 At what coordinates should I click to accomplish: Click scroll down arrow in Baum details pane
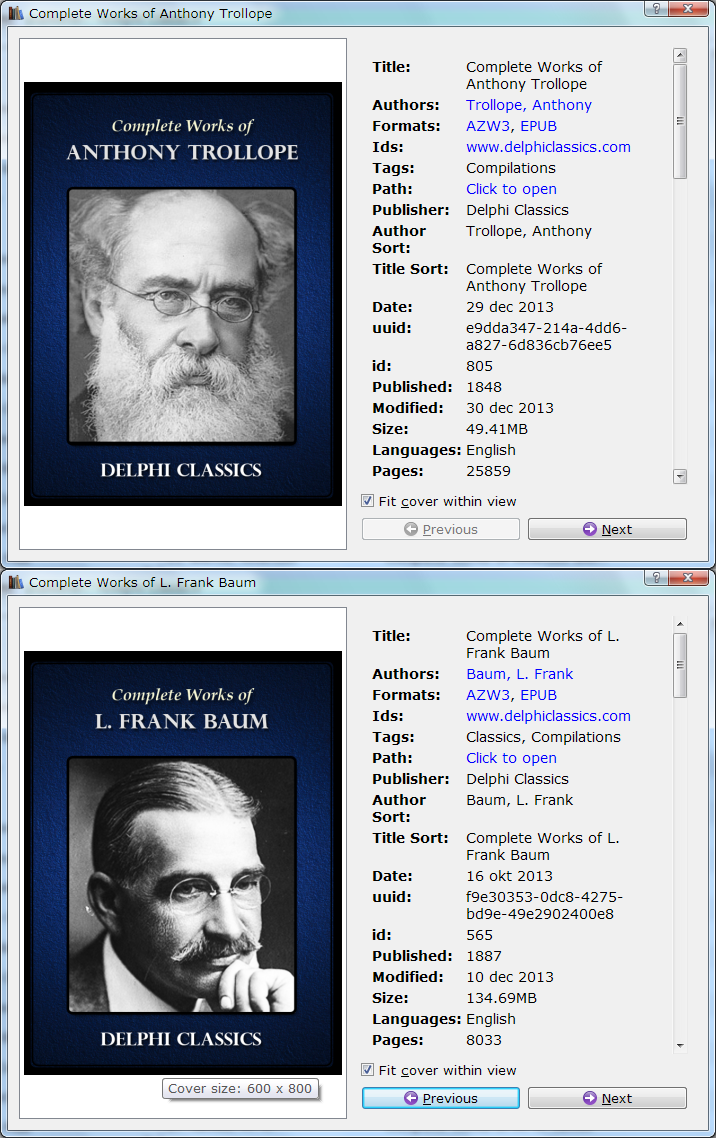[x=680, y=1046]
